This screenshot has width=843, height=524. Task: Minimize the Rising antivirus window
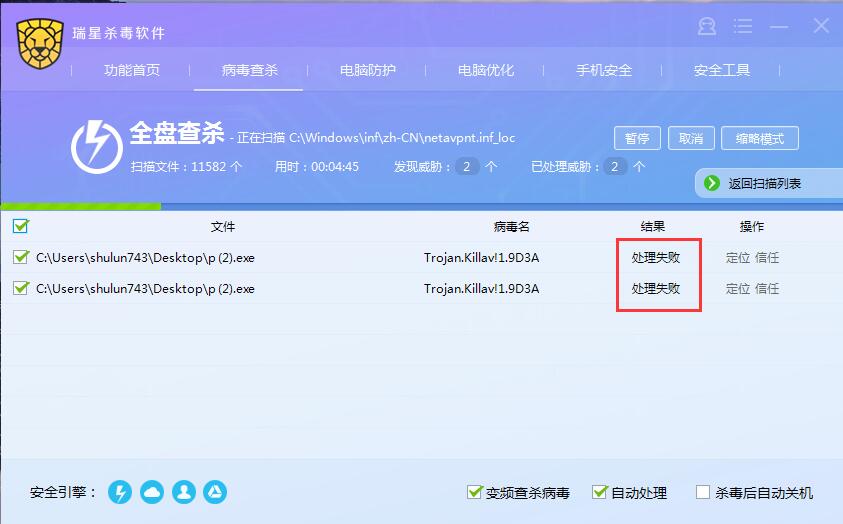click(x=778, y=26)
